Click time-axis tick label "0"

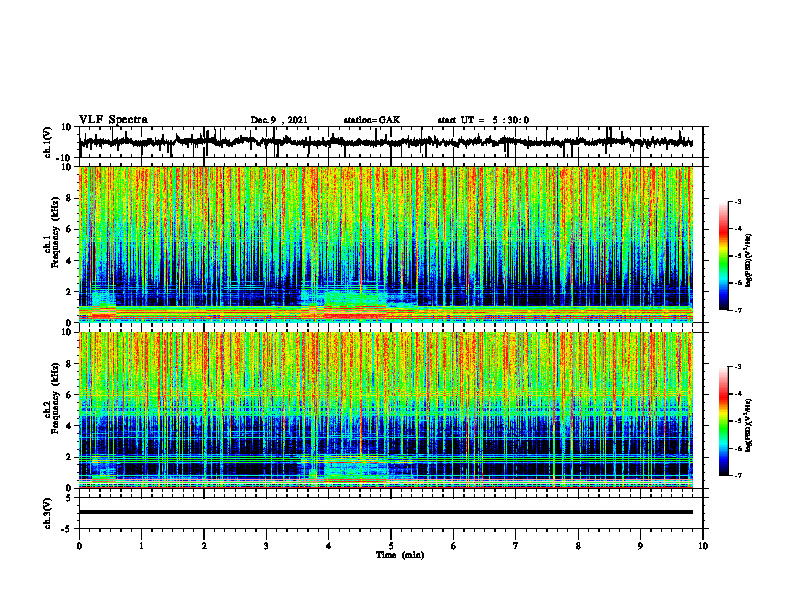tap(79, 546)
